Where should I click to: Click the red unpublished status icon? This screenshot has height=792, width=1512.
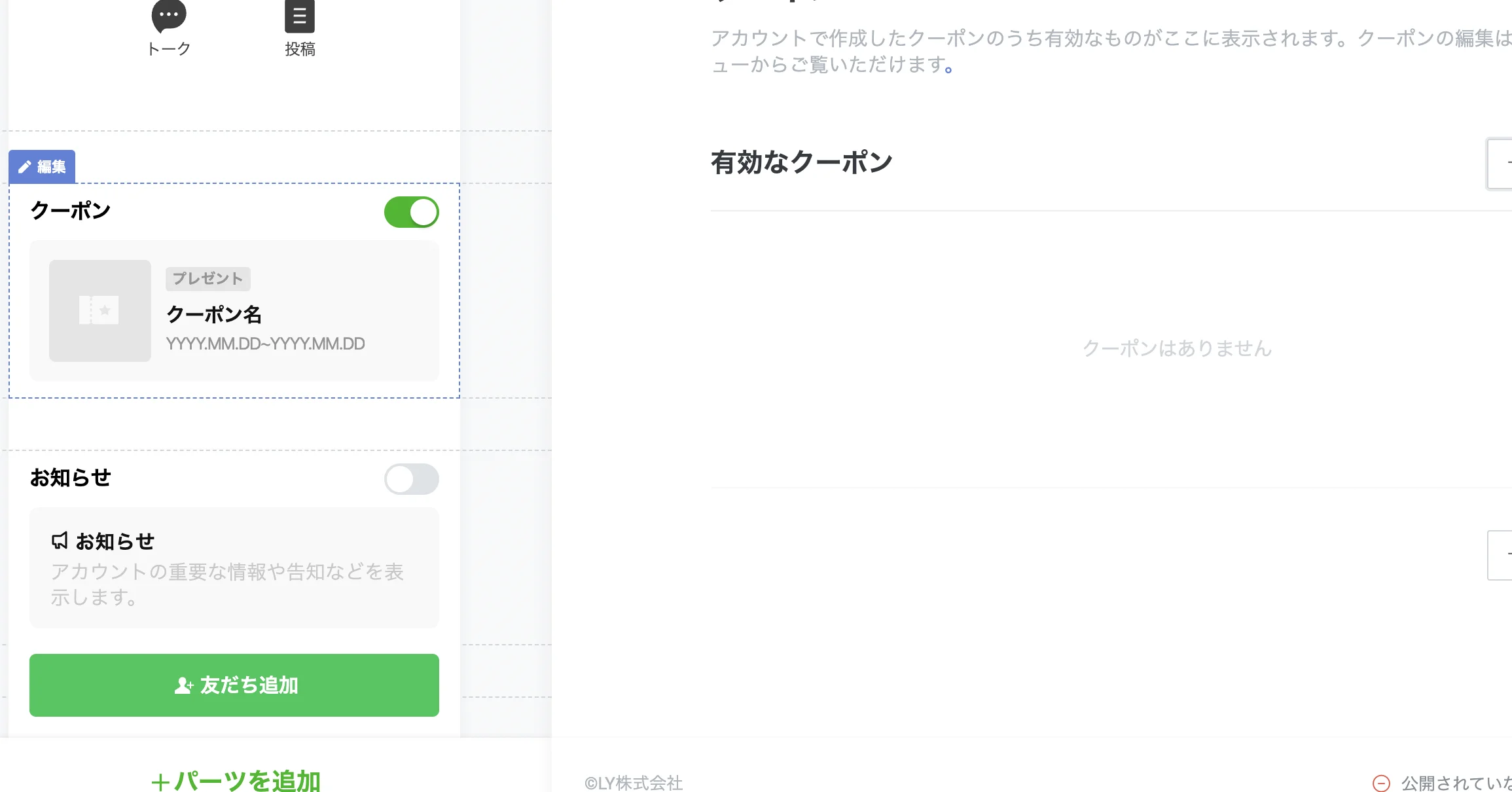point(1381,783)
